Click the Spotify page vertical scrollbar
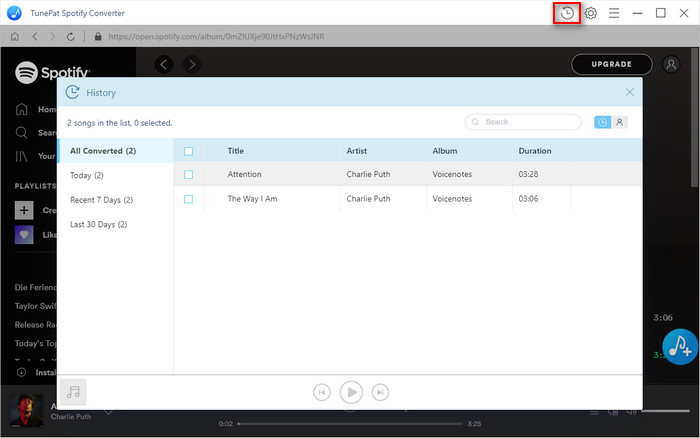The image size is (700, 438). pos(694,117)
